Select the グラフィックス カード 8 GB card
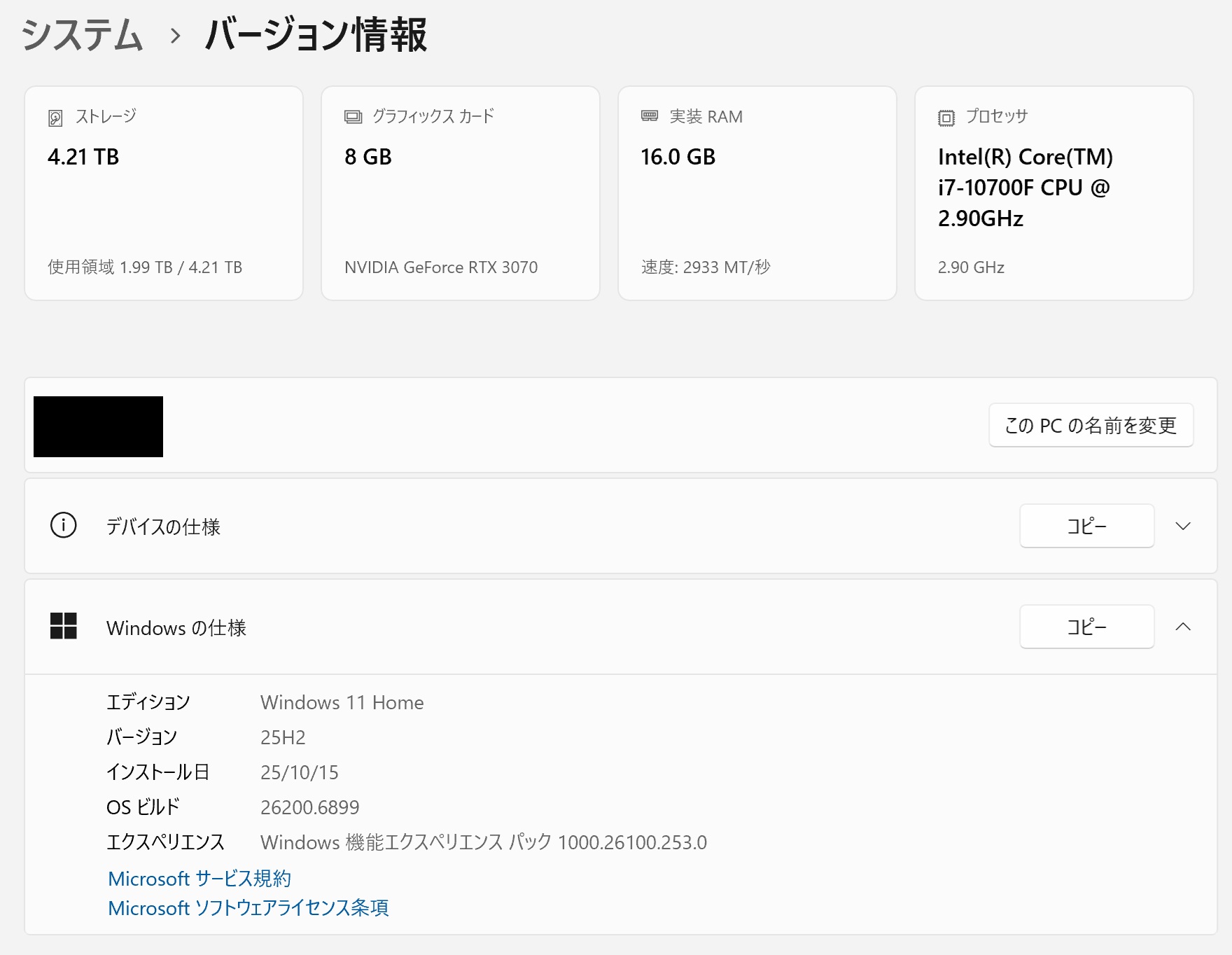 pos(461,193)
